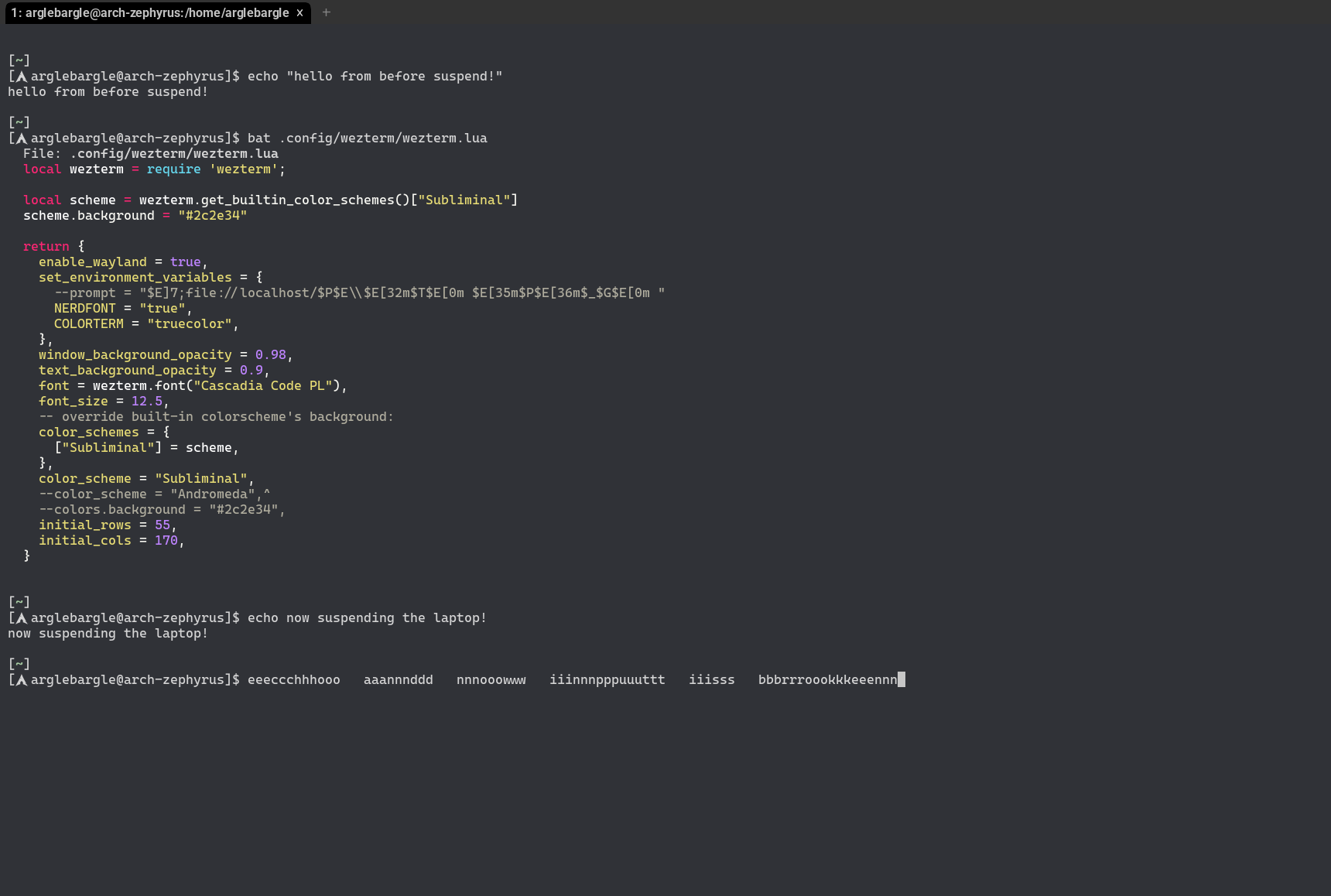This screenshot has width=1331, height=896.
Task: Click the new tab plus icon
Action: tap(326, 12)
